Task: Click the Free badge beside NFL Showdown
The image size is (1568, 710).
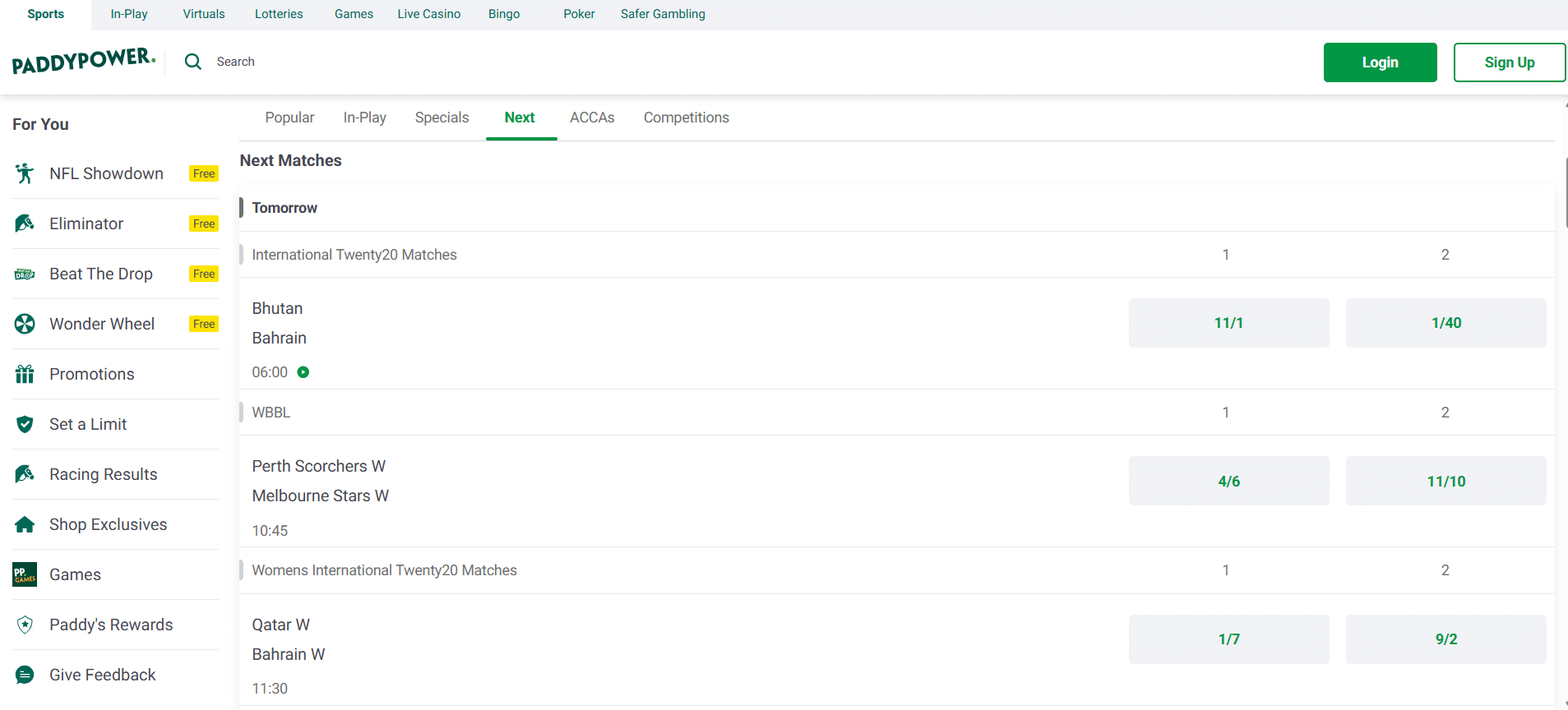Action: [x=204, y=173]
